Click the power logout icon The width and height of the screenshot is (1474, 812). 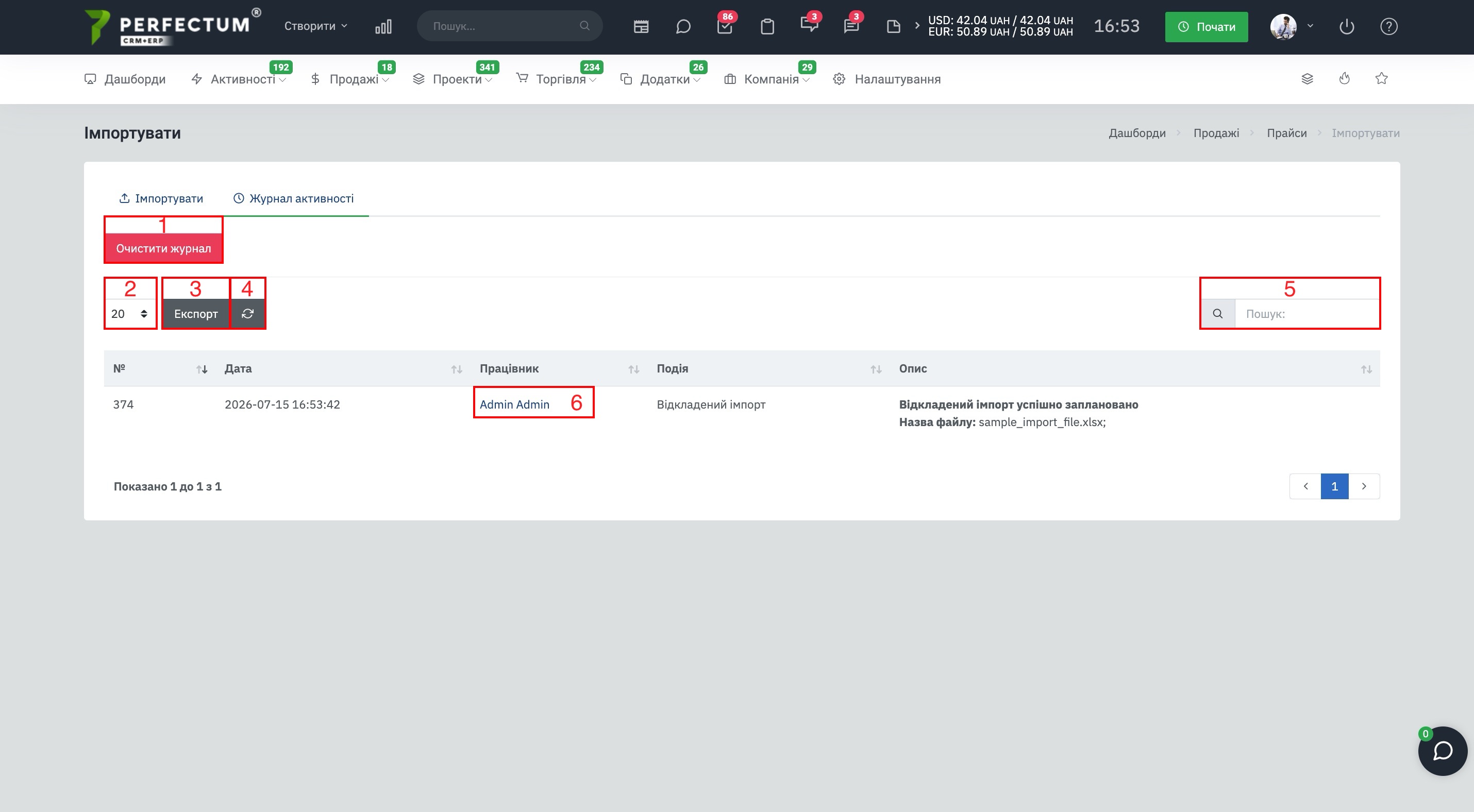click(1346, 26)
